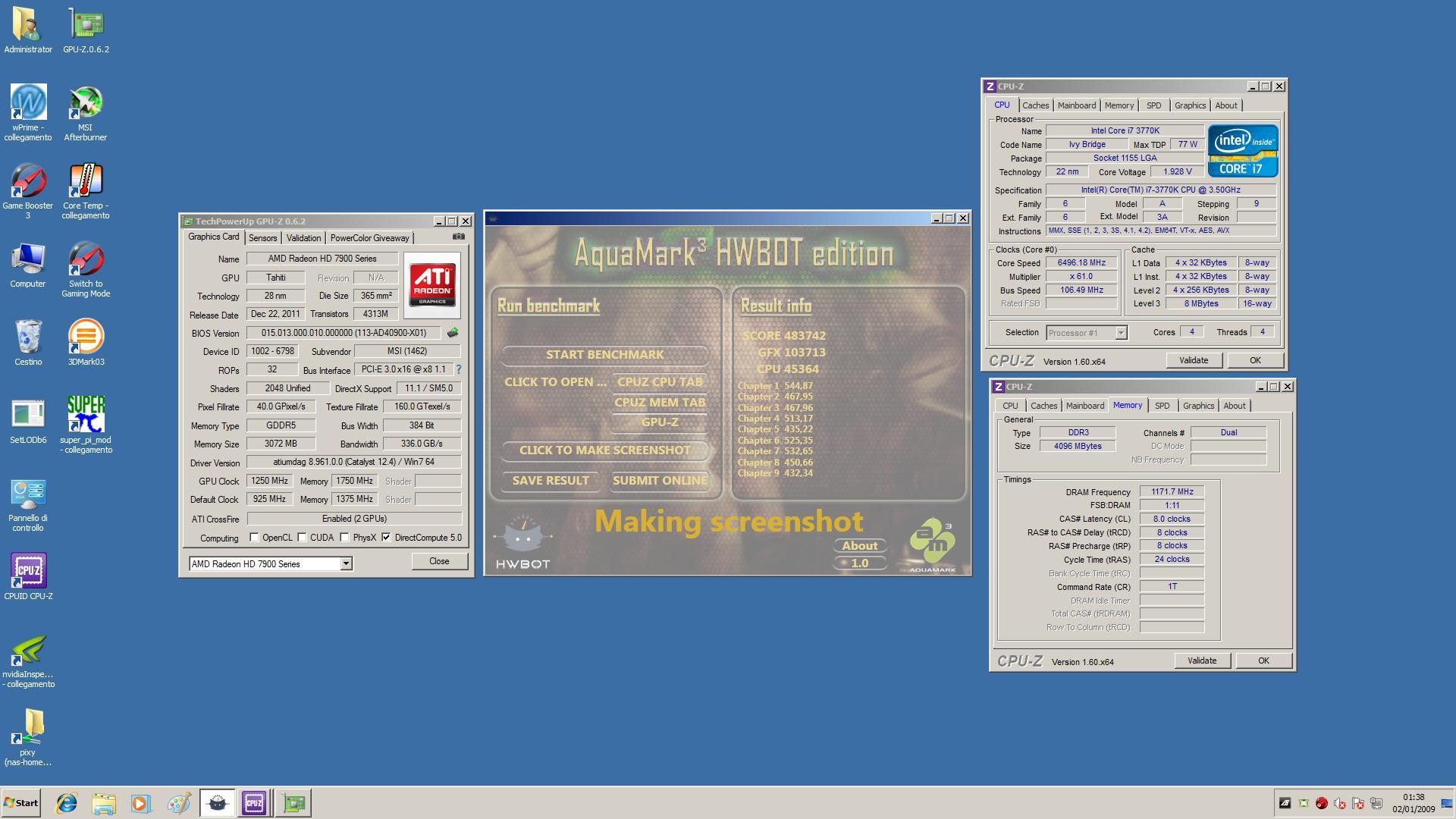Image resolution: width=1456 pixels, height=819 pixels.
Task: Open the GPU-Z.0.6.2 desktop icon
Action: 86,30
